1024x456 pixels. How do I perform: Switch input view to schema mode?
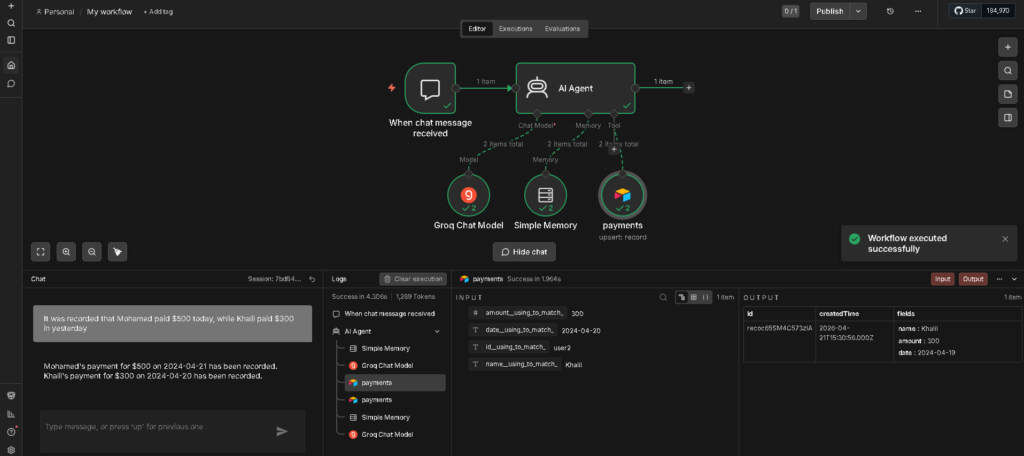[x=682, y=297]
